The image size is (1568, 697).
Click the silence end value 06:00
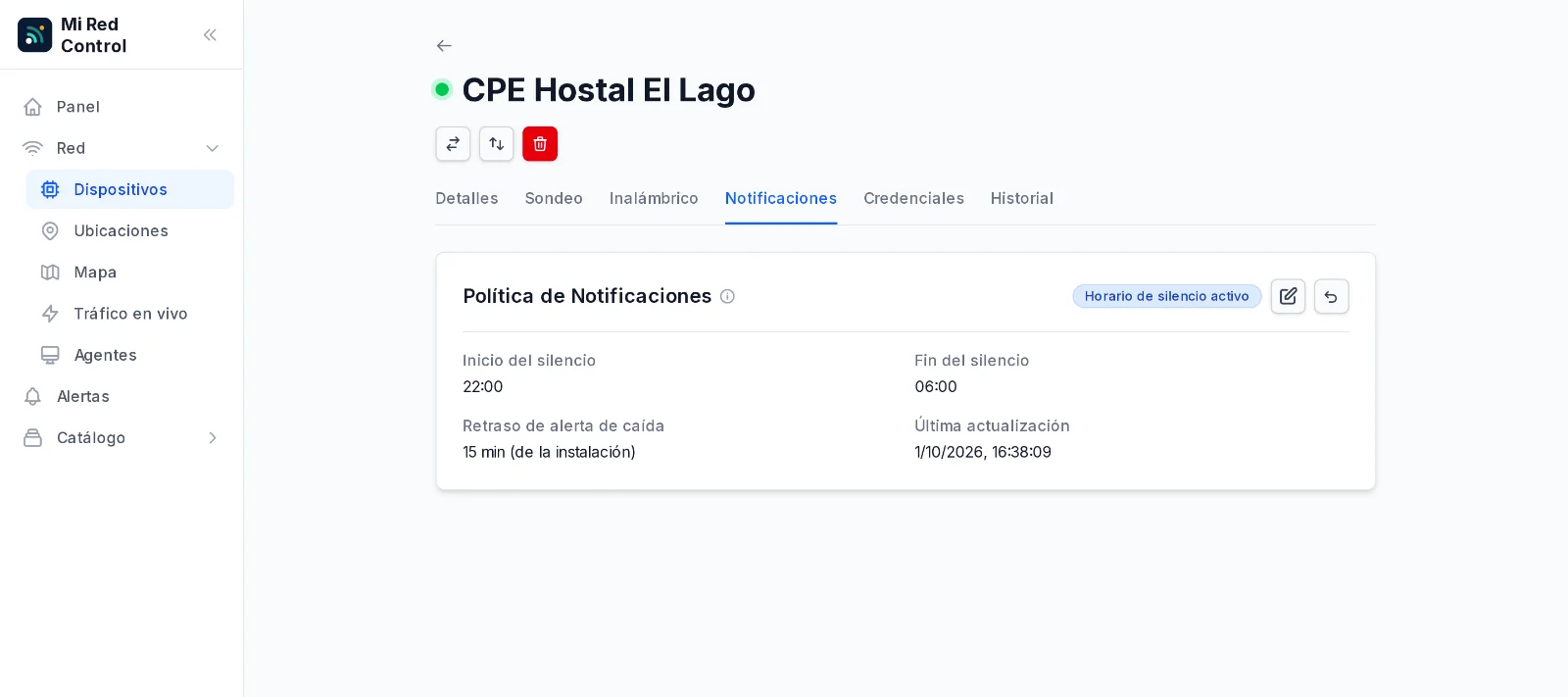click(936, 386)
